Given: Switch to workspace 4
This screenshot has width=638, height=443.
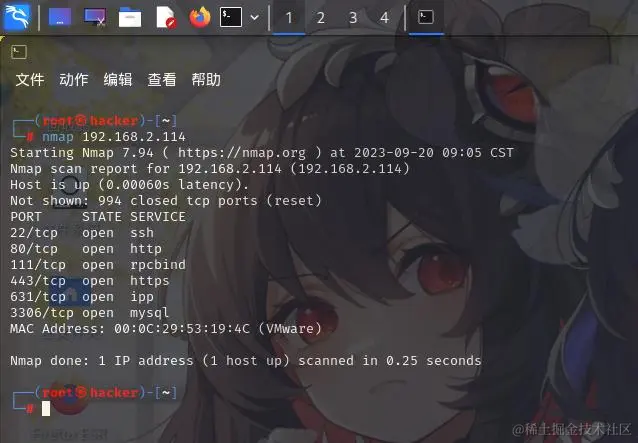Looking at the screenshot, I should 385,18.
